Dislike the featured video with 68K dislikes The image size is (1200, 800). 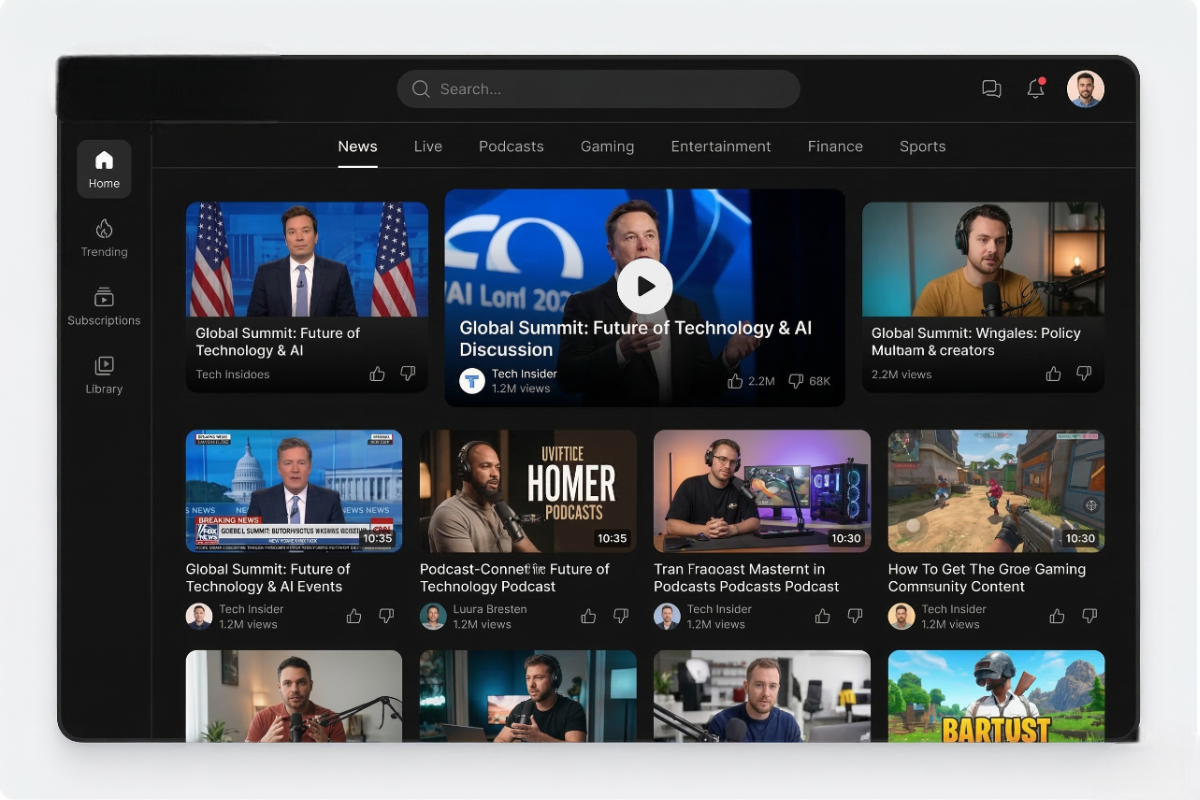(796, 381)
